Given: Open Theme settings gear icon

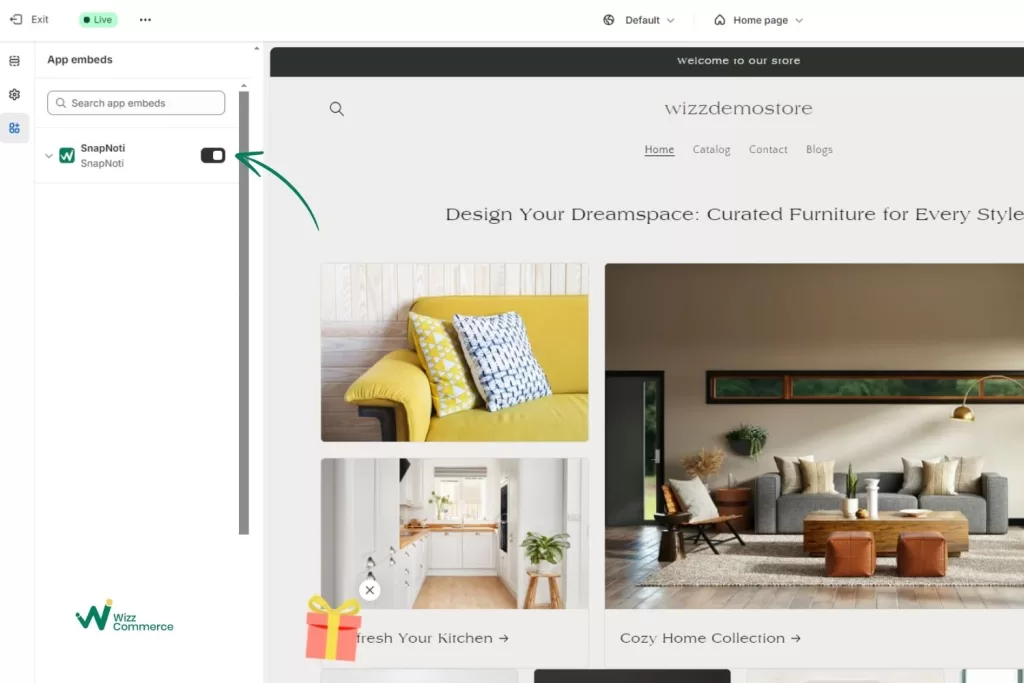Looking at the screenshot, I should click(14, 95).
